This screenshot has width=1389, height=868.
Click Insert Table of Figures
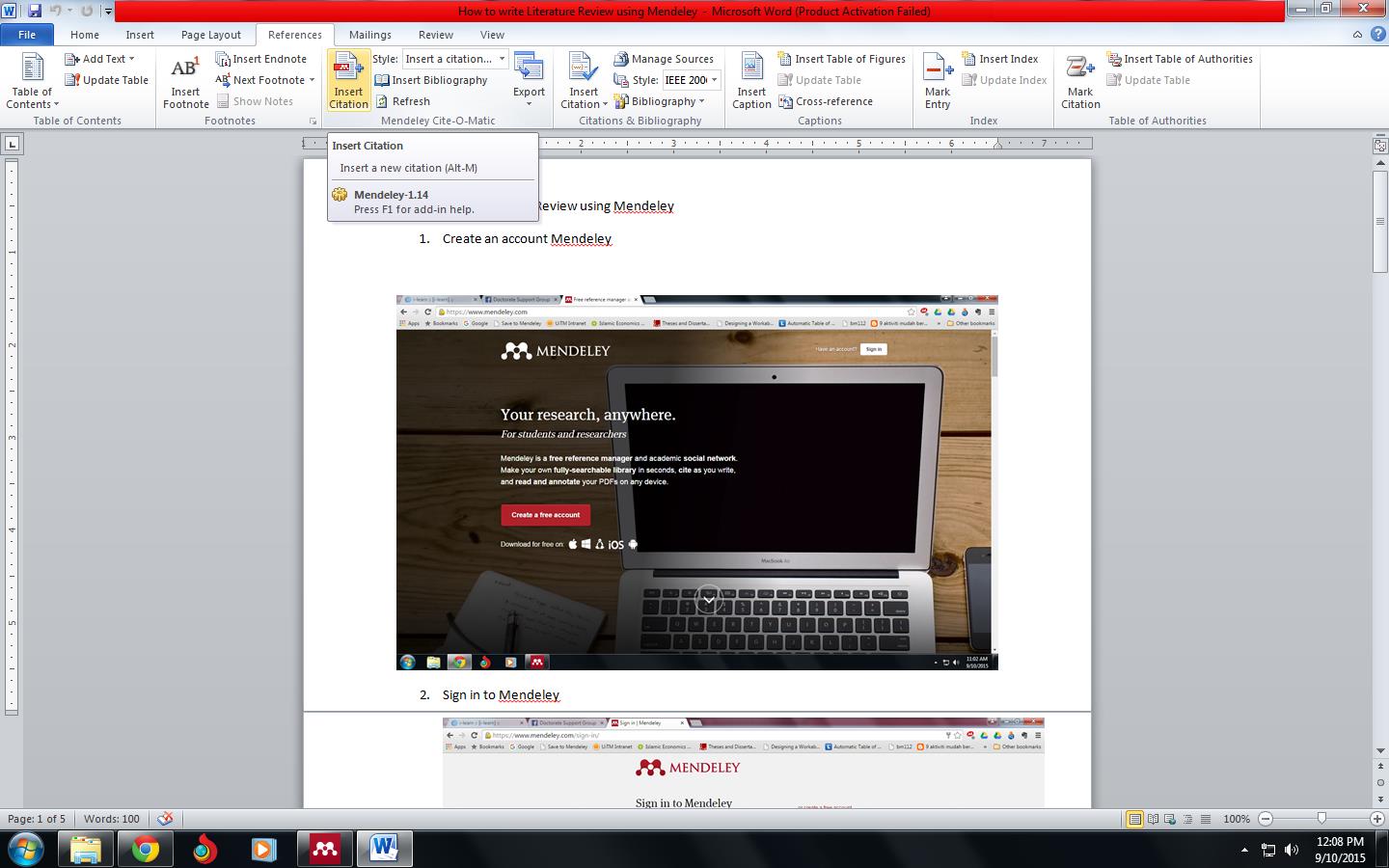pos(842,59)
